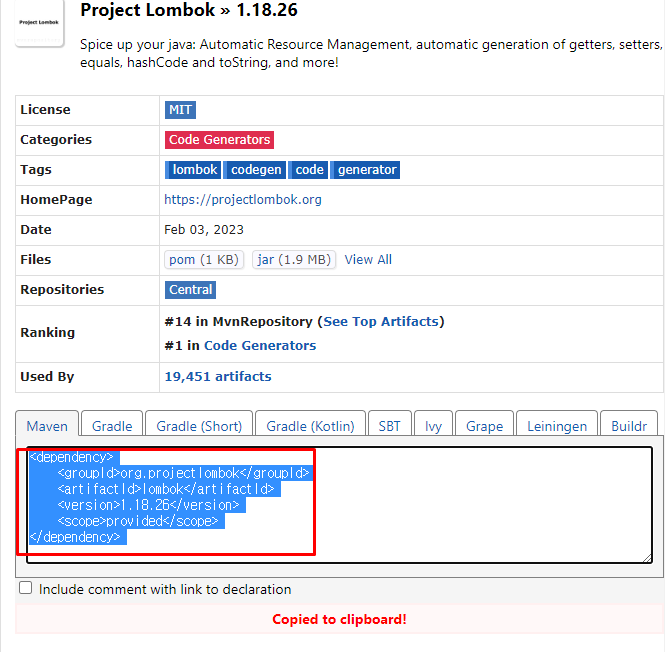Switch to the Leiningen tab

click(x=557, y=425)
